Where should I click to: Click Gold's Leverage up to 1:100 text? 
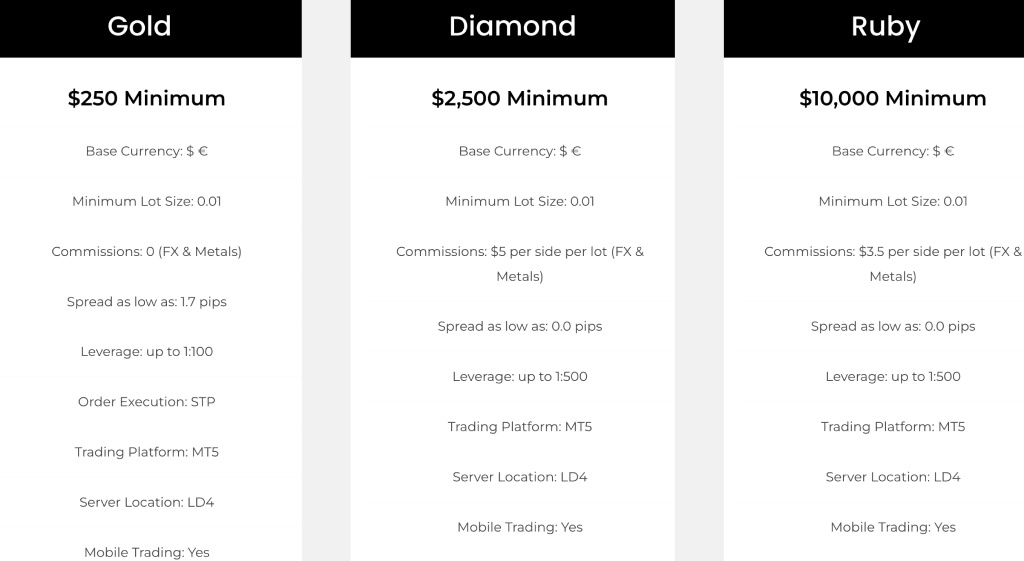click(x=146, y=351)
